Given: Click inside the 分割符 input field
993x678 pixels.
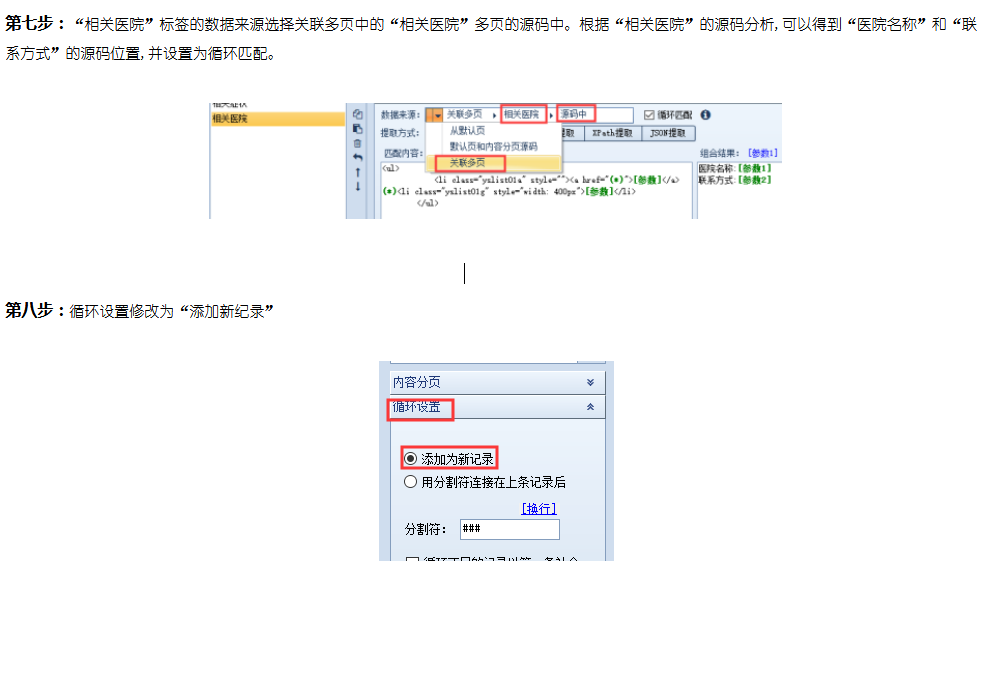Looking at the screenshot, I should coord(509,529).
